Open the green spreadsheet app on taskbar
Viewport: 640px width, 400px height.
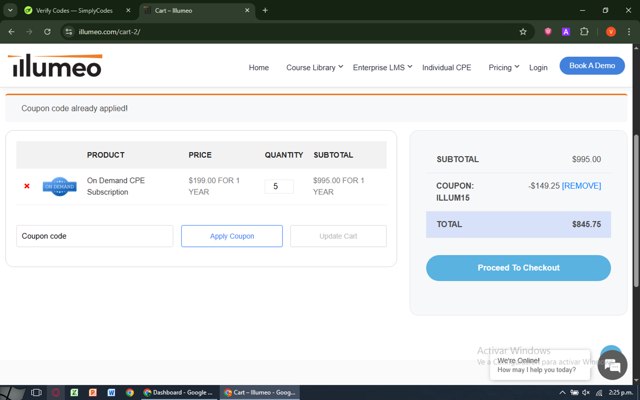(74, 393)
